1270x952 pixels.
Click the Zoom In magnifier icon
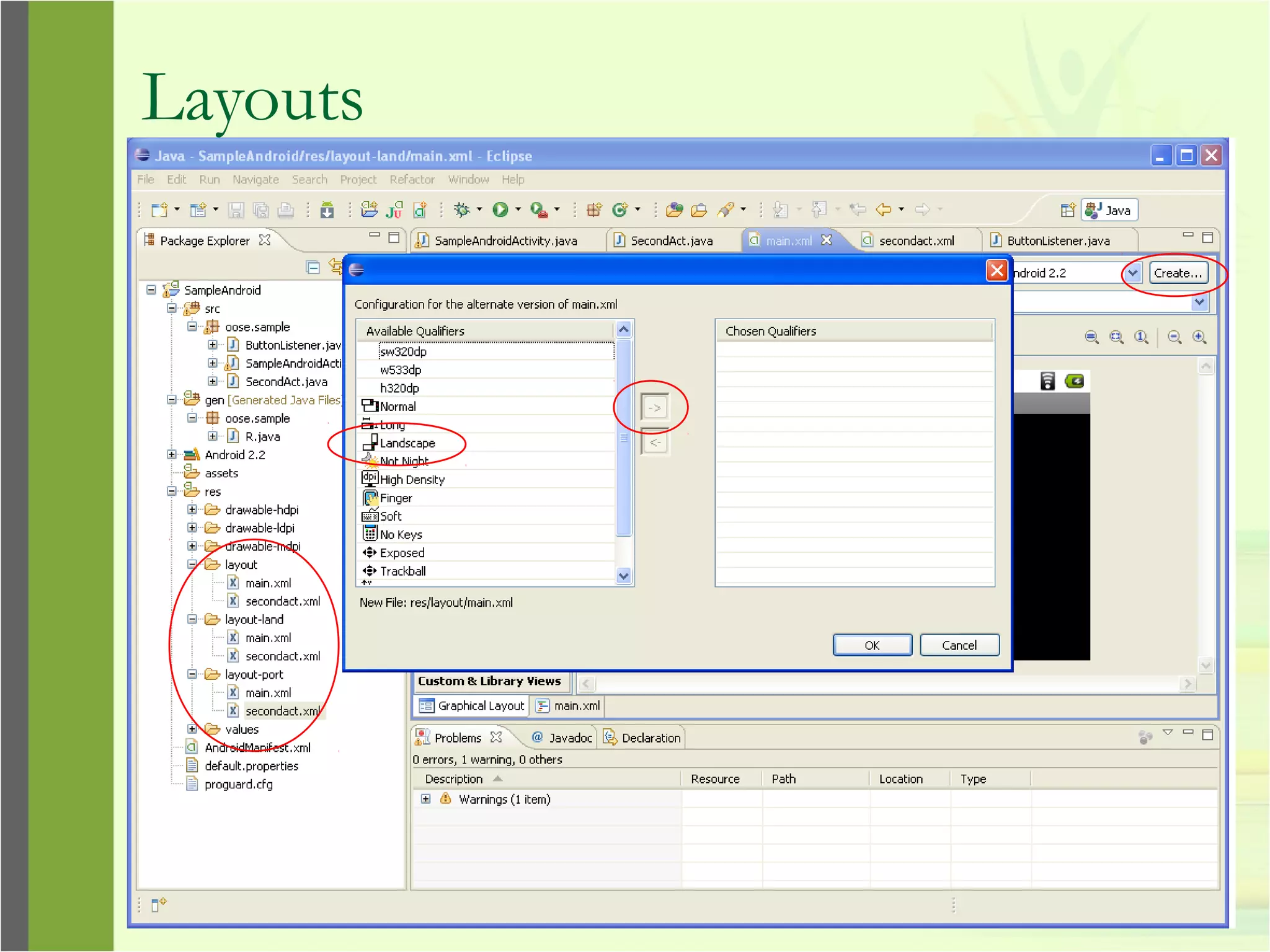(x=1199, y=337)
